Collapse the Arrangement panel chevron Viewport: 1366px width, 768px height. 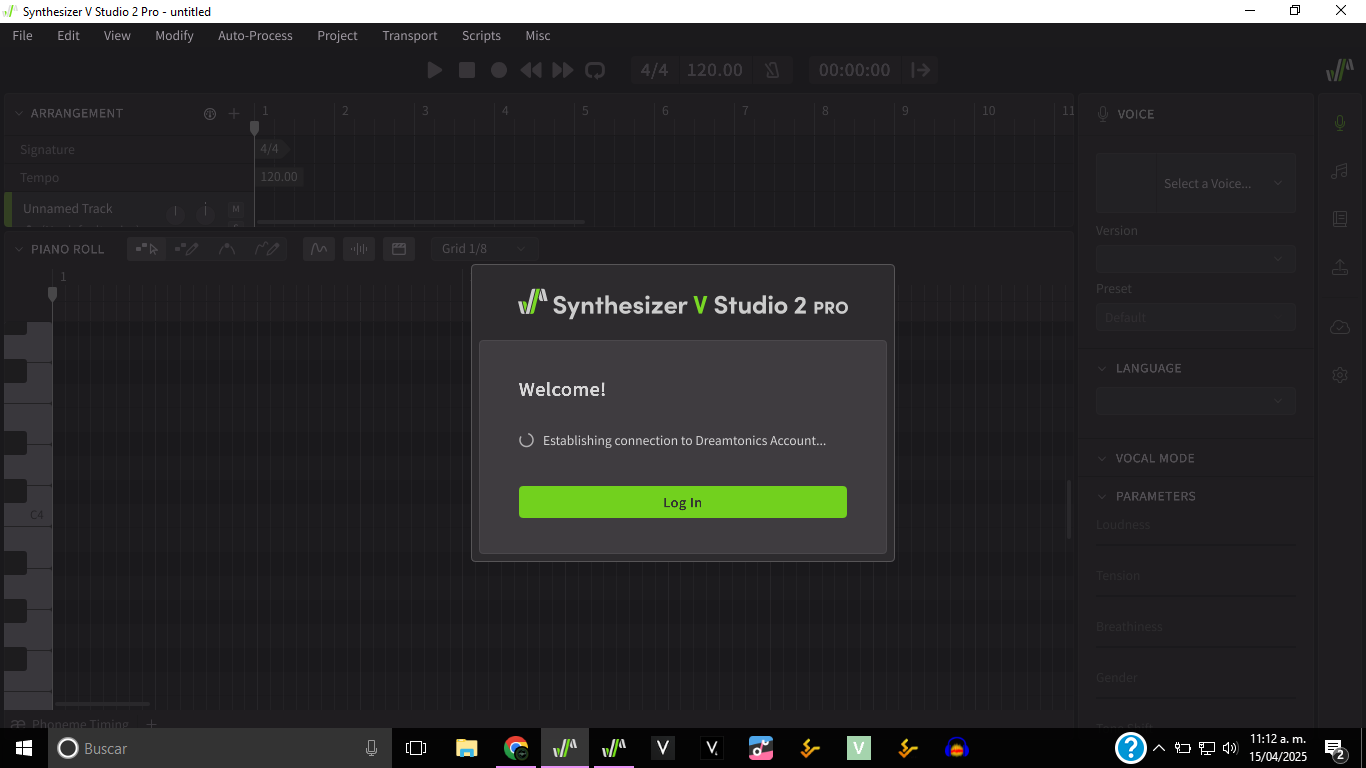click(18, 113)
